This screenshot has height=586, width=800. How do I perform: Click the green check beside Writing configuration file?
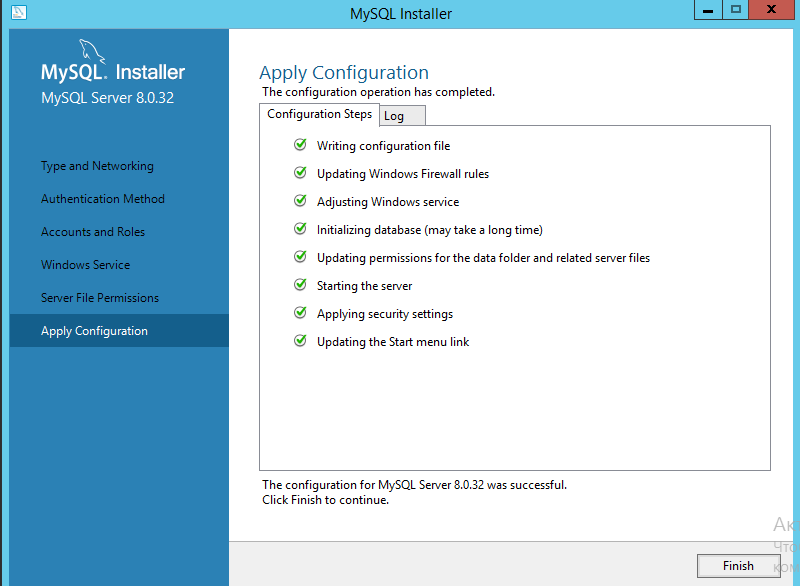tap(301, 145)
